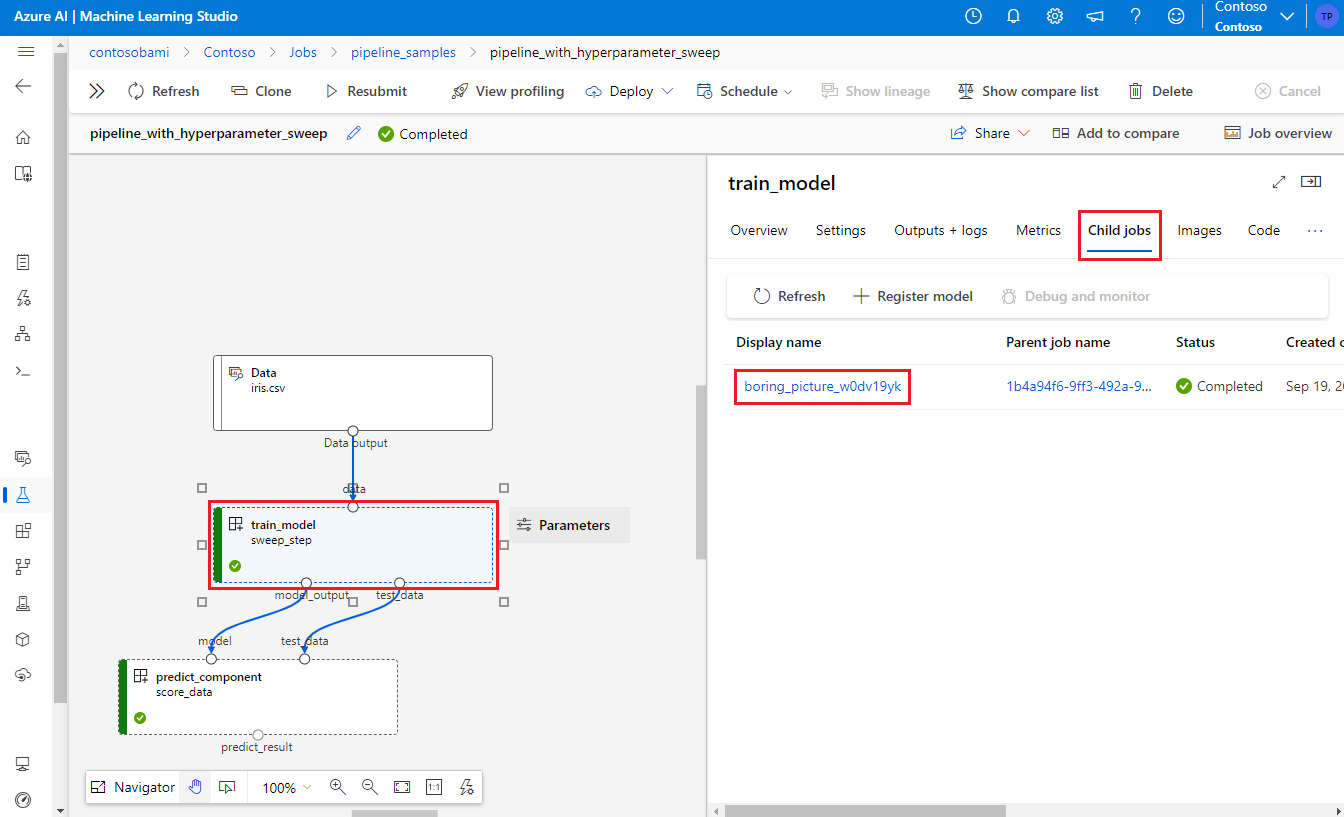Screen dimensions: 1344x817
Task: Open the boring_picture_w0dv19yk child job link
Action: [x=822, y=386]
